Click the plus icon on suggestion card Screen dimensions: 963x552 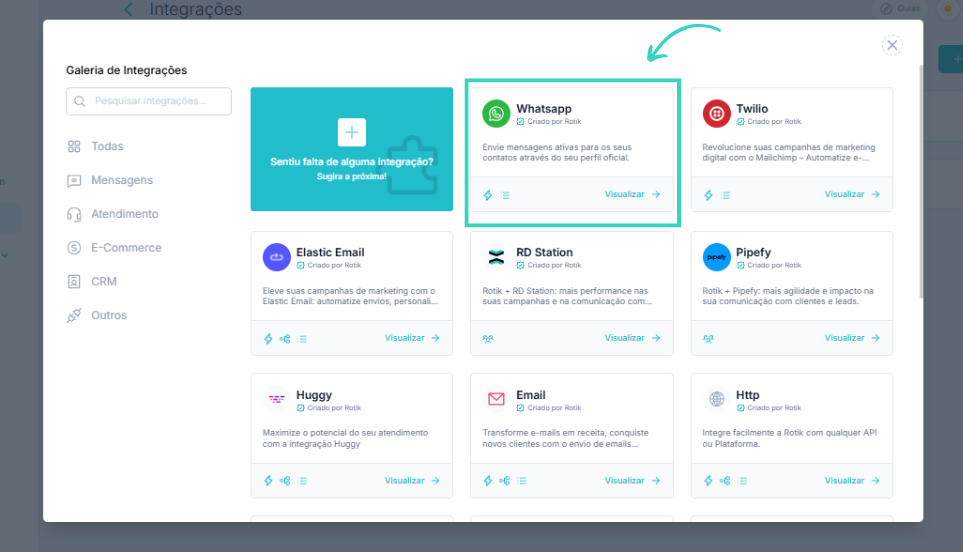[351, 132]
